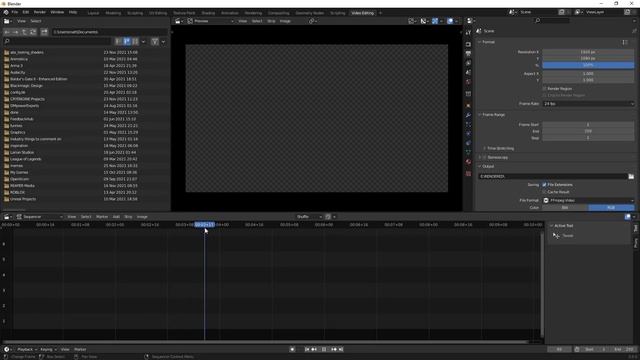
Task: Click the playhead frame marker on timeline
Action: 204,224
